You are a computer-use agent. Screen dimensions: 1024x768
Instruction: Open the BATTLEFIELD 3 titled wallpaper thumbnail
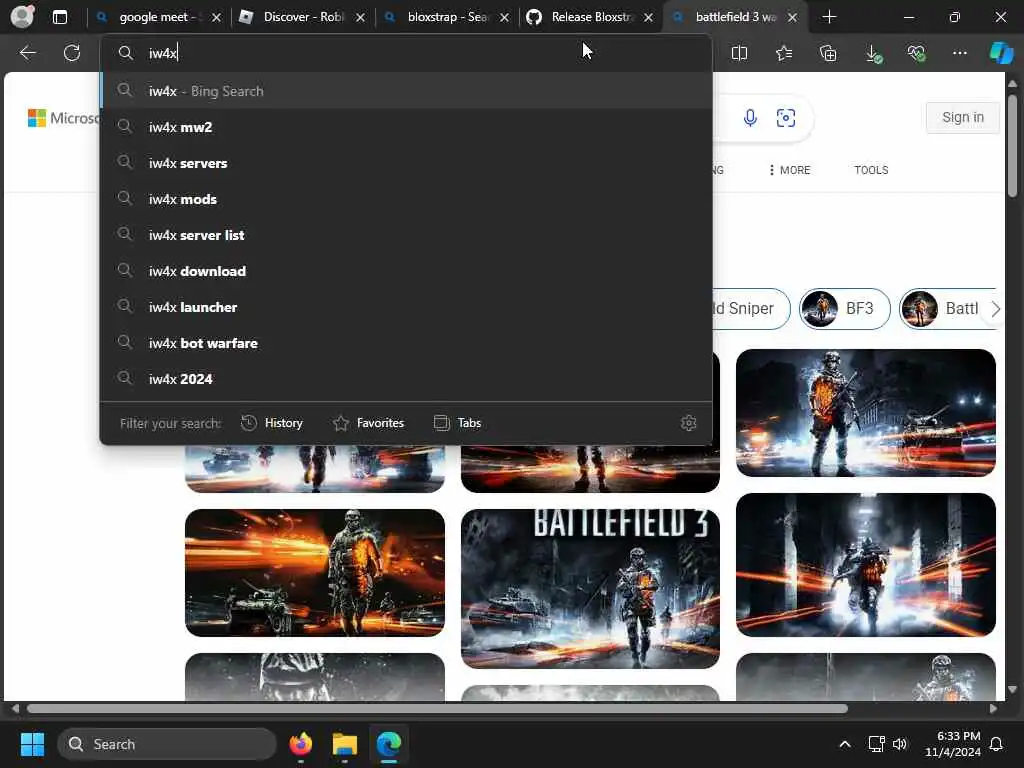(590, 588)
